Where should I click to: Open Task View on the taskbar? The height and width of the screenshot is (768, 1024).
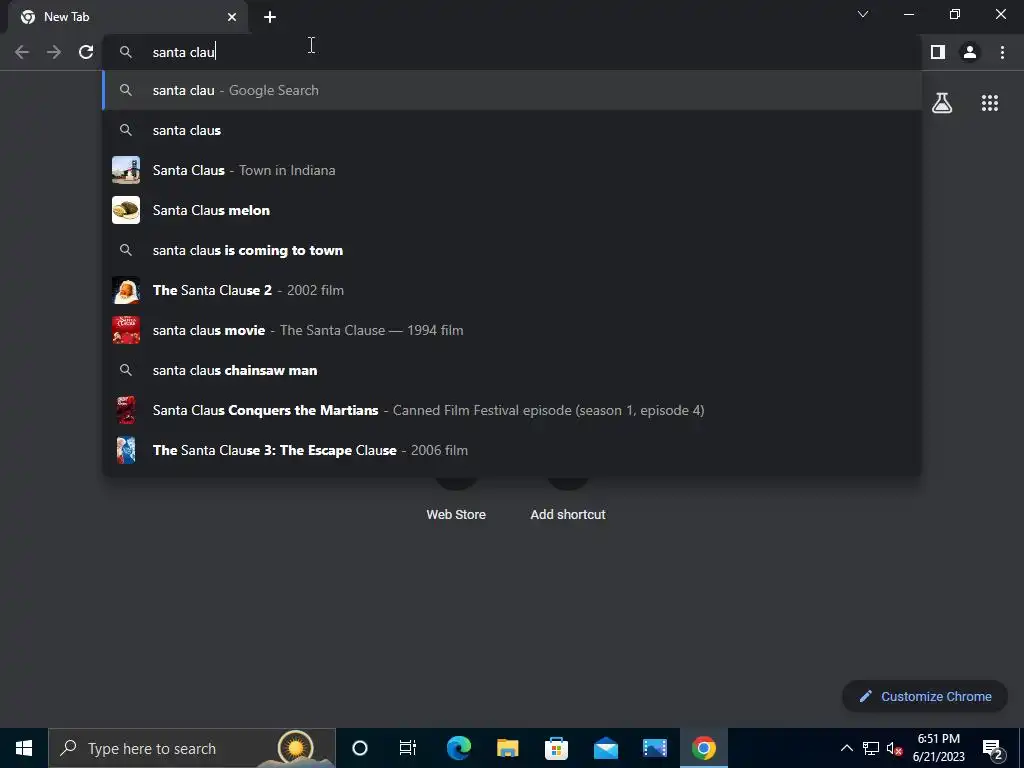(x=408, y=748)
